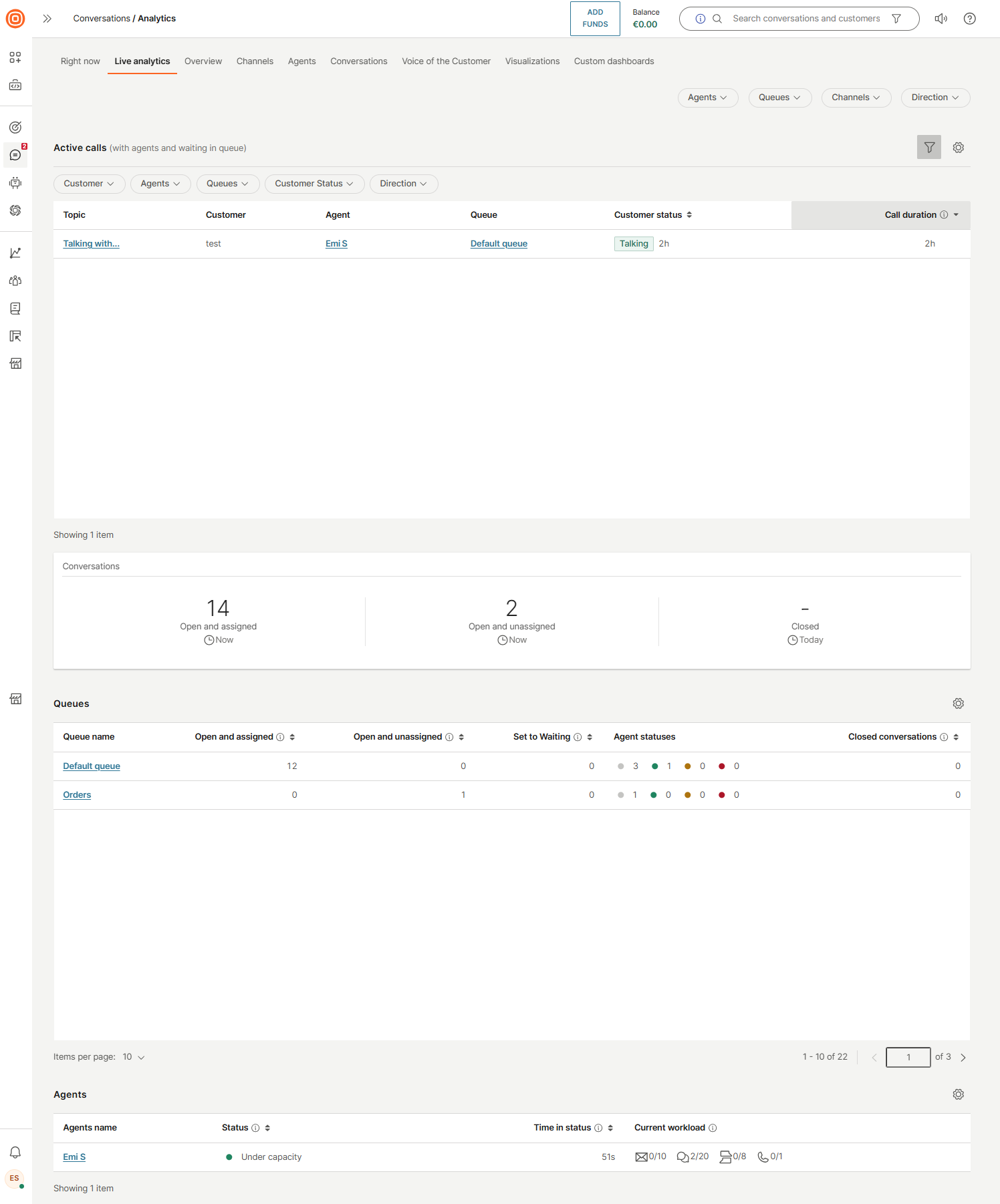Open Conversations chat icon with badge

tap(15, 155)
